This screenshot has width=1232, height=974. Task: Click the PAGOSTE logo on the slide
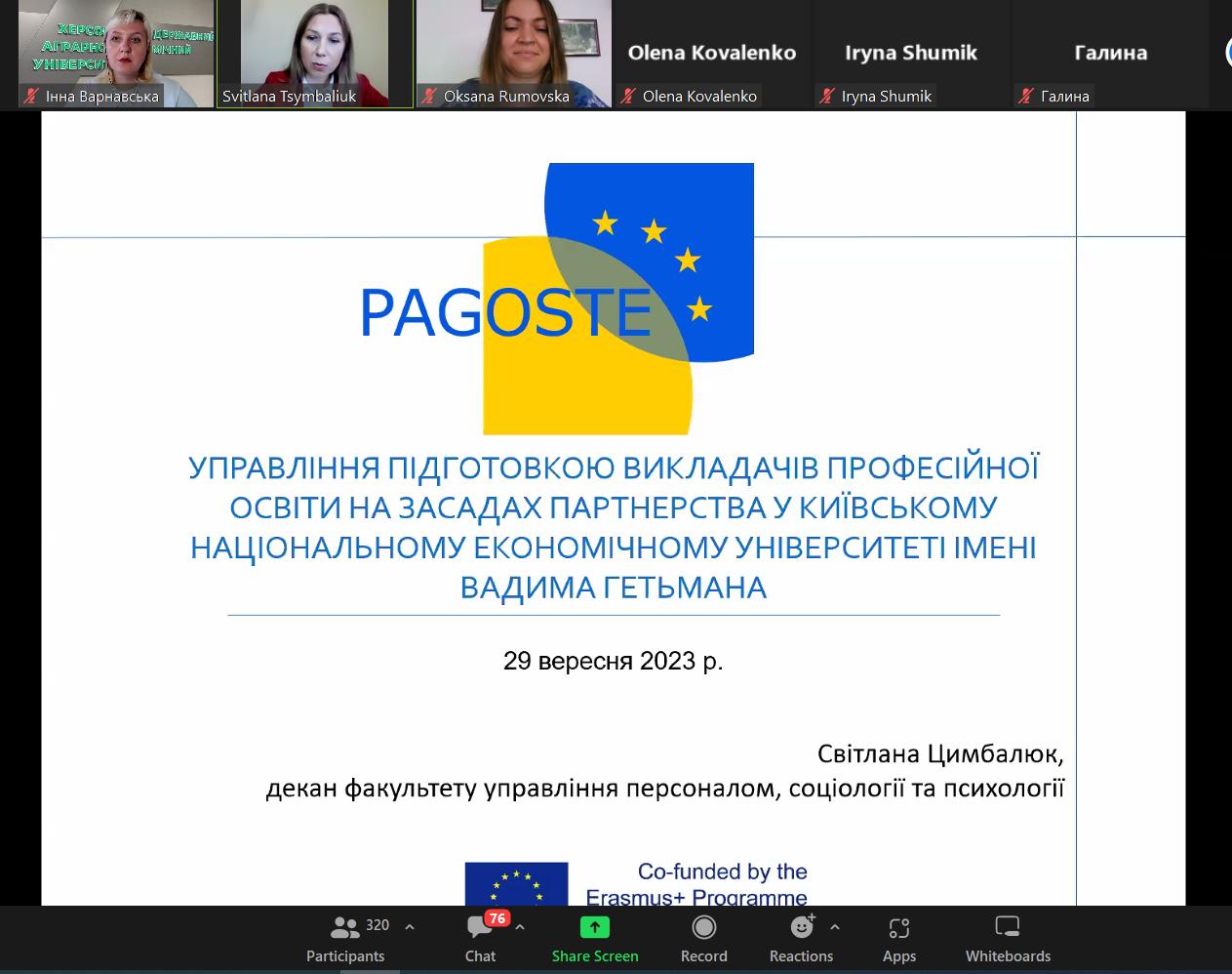tap(557, 299)
